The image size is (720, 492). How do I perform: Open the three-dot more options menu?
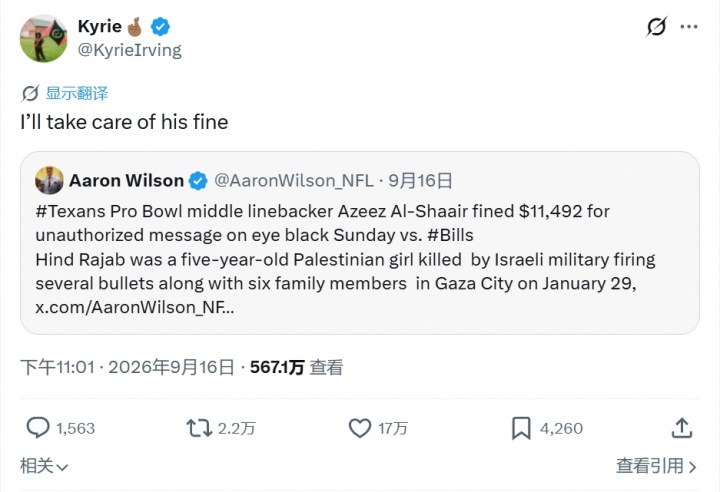[x=689, y=27]
